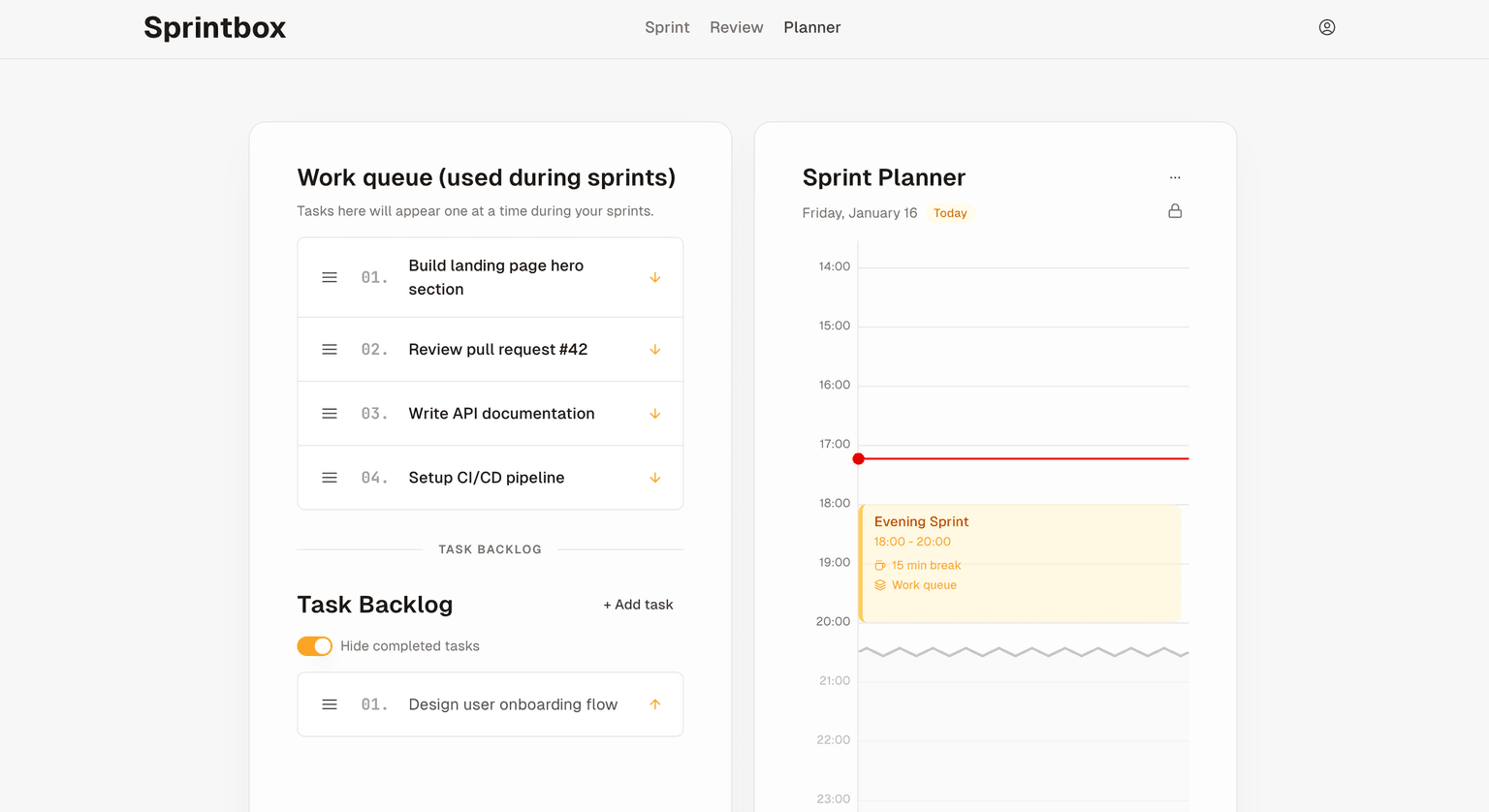Click the Sprintbox logo
The height and width of the screenshot is (812, 1489).
click(214, 28)
